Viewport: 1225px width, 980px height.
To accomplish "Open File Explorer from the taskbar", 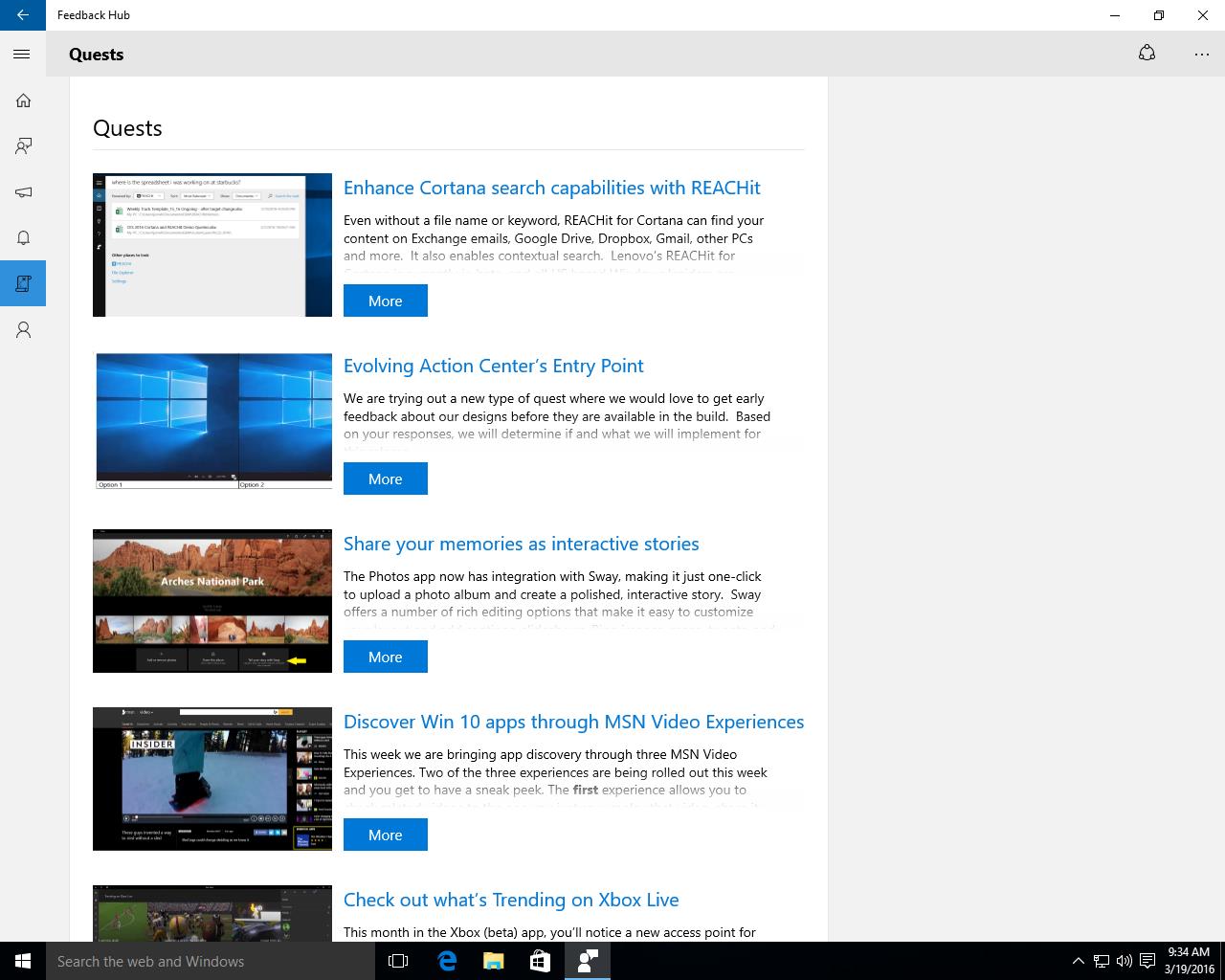I will pyautogui.click(x=494, y=961).
